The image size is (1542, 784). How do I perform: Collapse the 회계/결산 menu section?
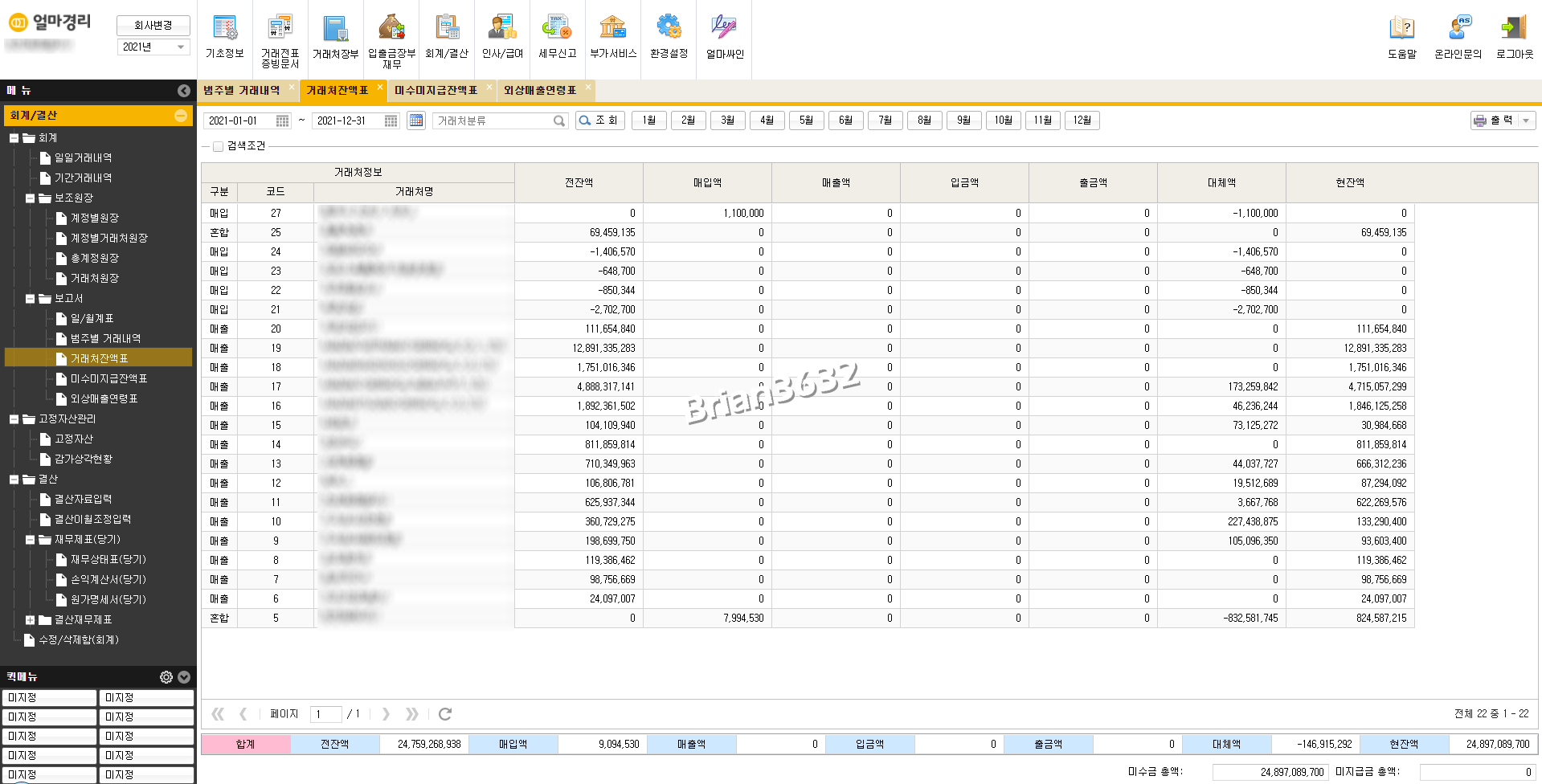(181, 116)
